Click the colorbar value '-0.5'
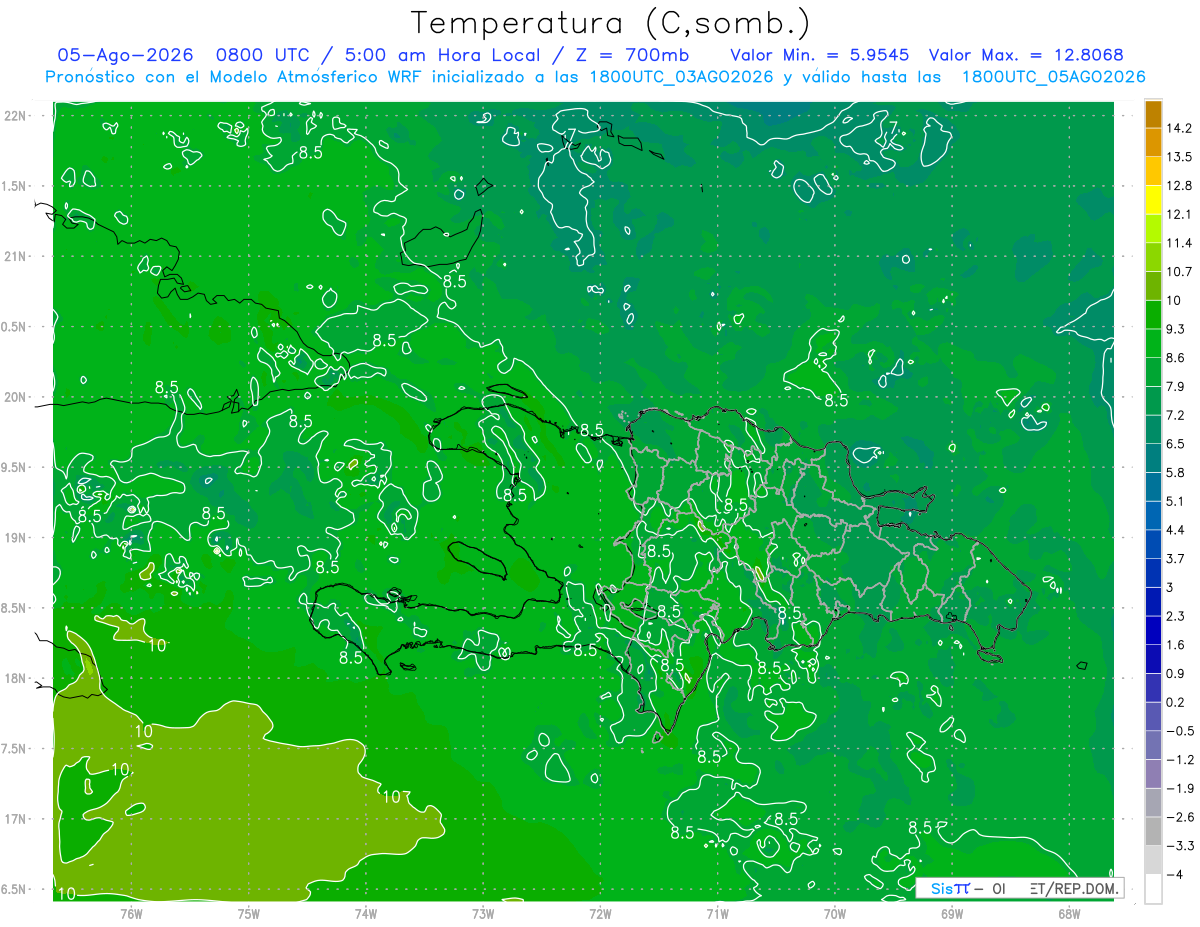The height and width of the screenshot is (927, 1200). coord(1180,731)
